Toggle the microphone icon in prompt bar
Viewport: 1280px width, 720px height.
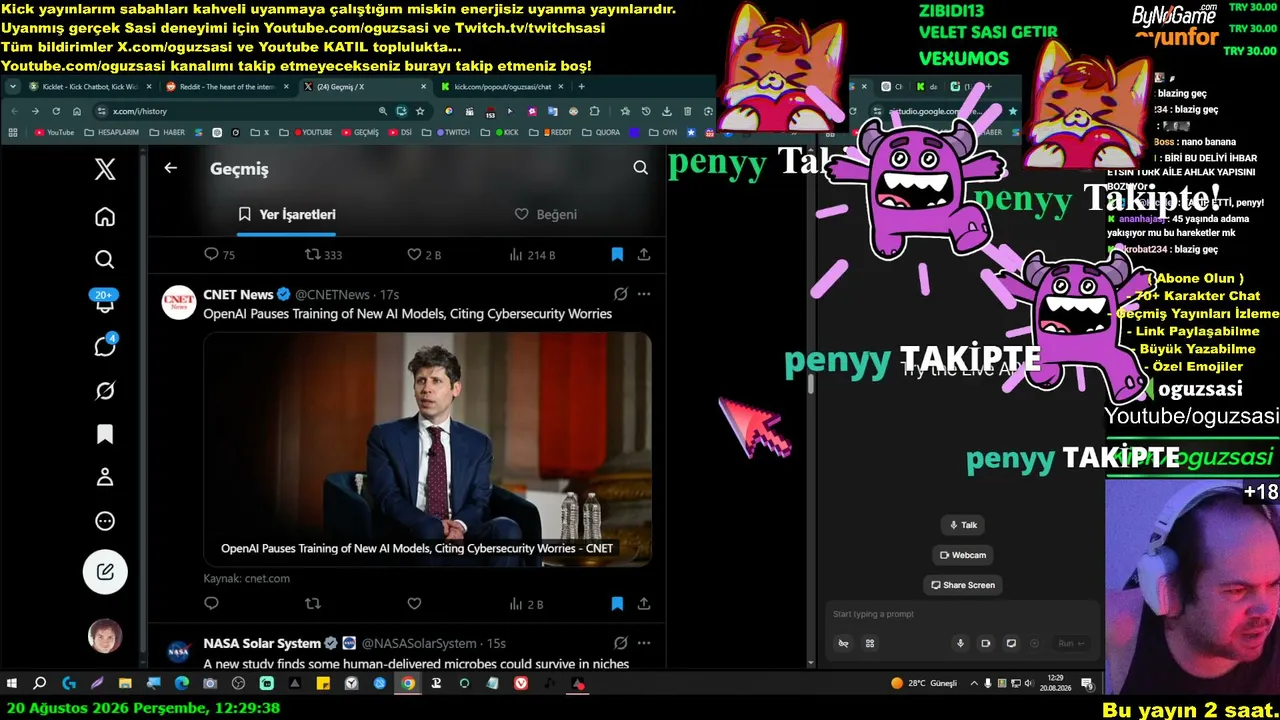(x=960, y=643)
